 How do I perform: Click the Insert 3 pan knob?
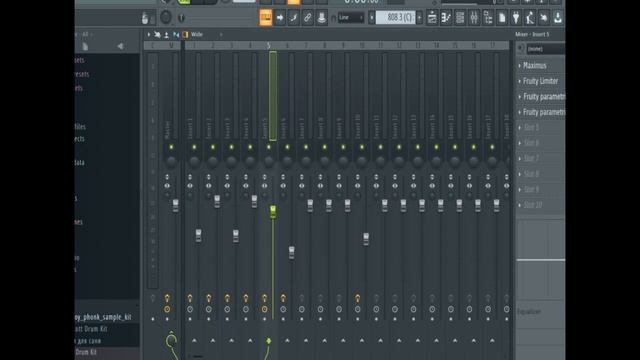pos(231,162)
